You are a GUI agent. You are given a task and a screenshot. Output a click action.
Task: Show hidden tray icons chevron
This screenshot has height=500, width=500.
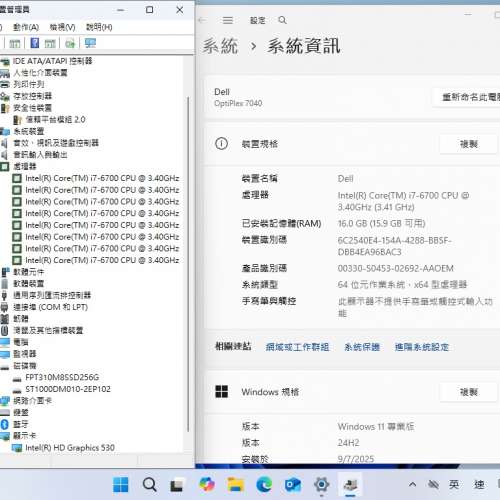(412, 484)
